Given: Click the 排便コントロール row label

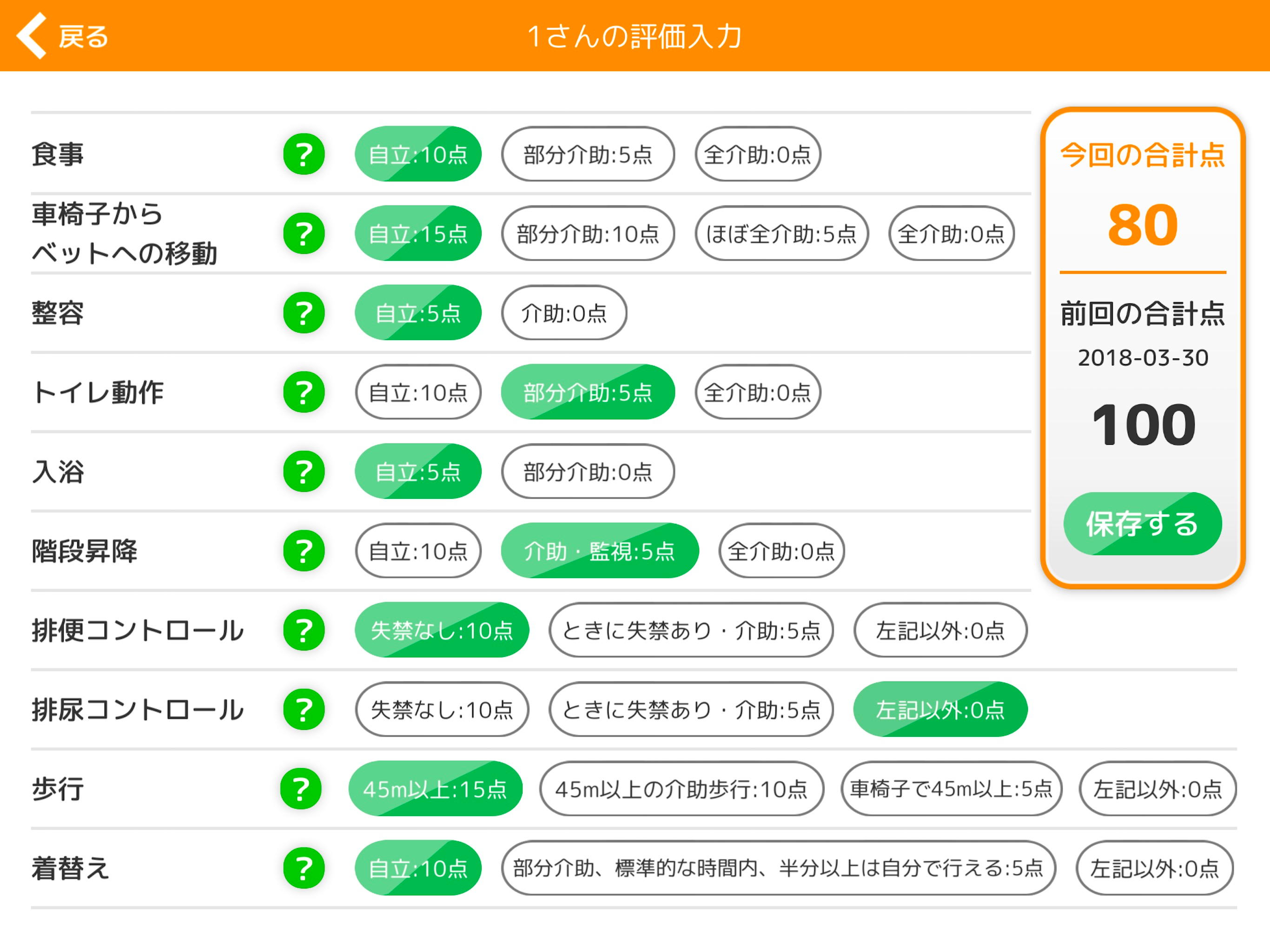Looking at the screenshot, I should (138, 630).
